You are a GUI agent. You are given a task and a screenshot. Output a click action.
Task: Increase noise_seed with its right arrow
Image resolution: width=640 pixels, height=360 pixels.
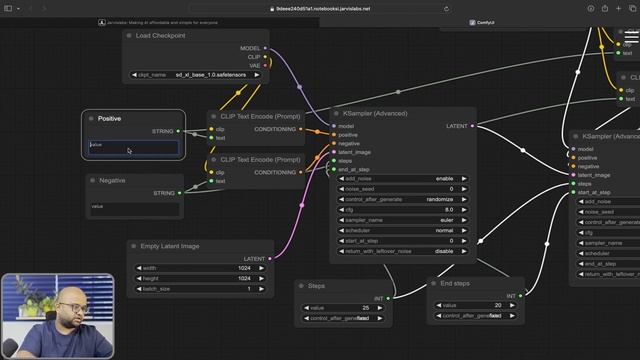[x=464, y=189]
